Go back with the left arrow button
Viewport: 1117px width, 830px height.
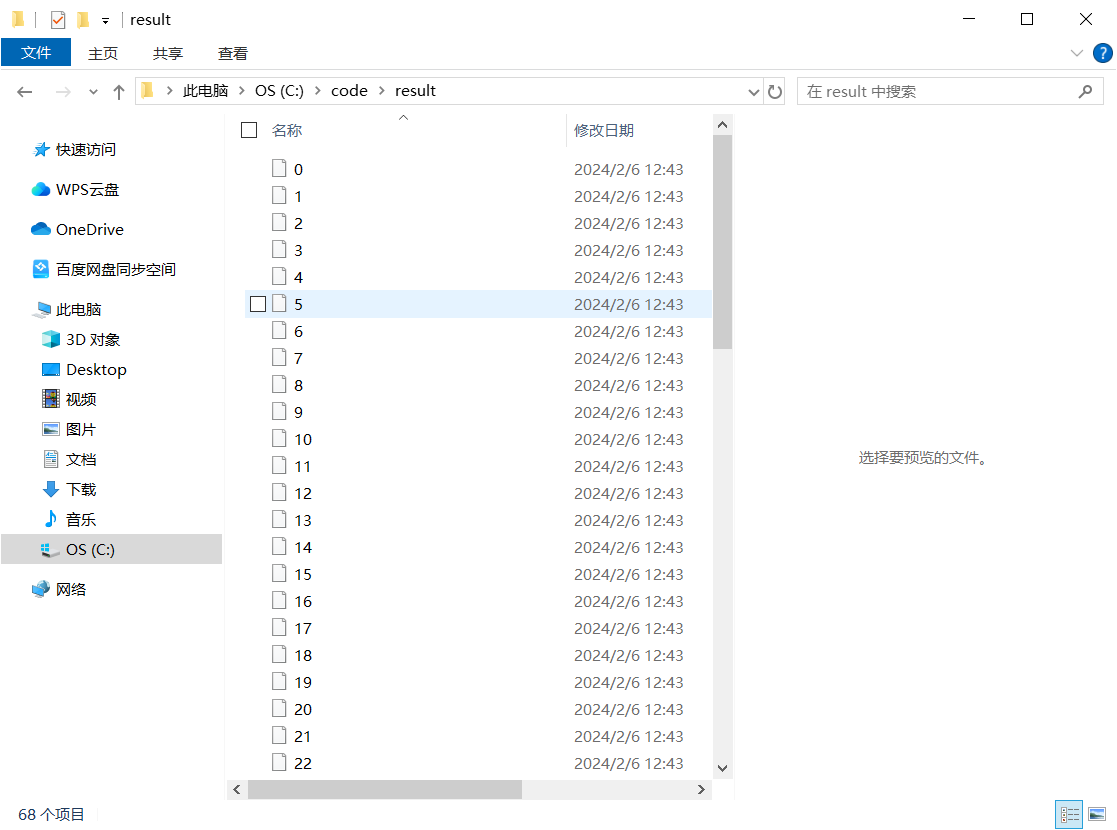pyautogui.click(x=25, y=92)
